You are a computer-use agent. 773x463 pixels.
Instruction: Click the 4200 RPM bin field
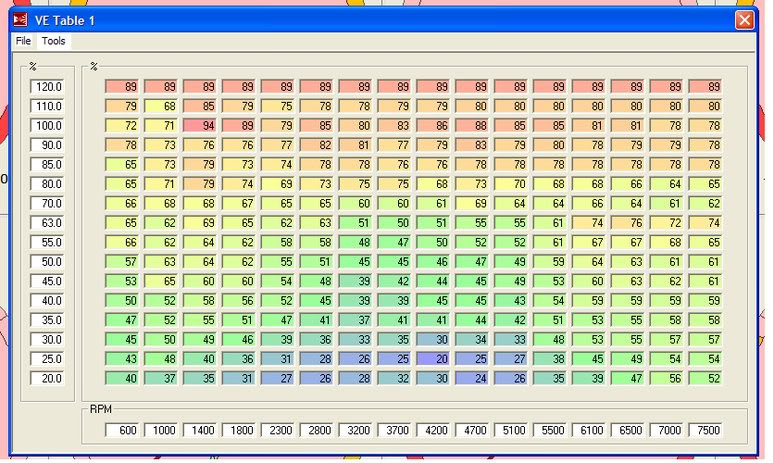click(433, 430)
